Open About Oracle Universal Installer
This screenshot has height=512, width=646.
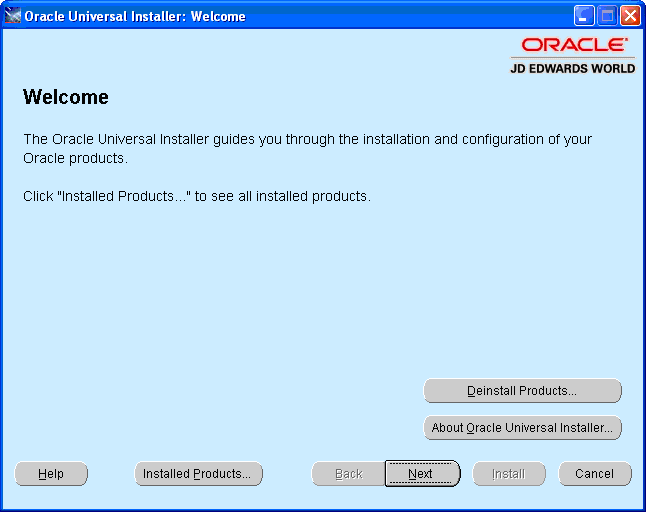522,428
